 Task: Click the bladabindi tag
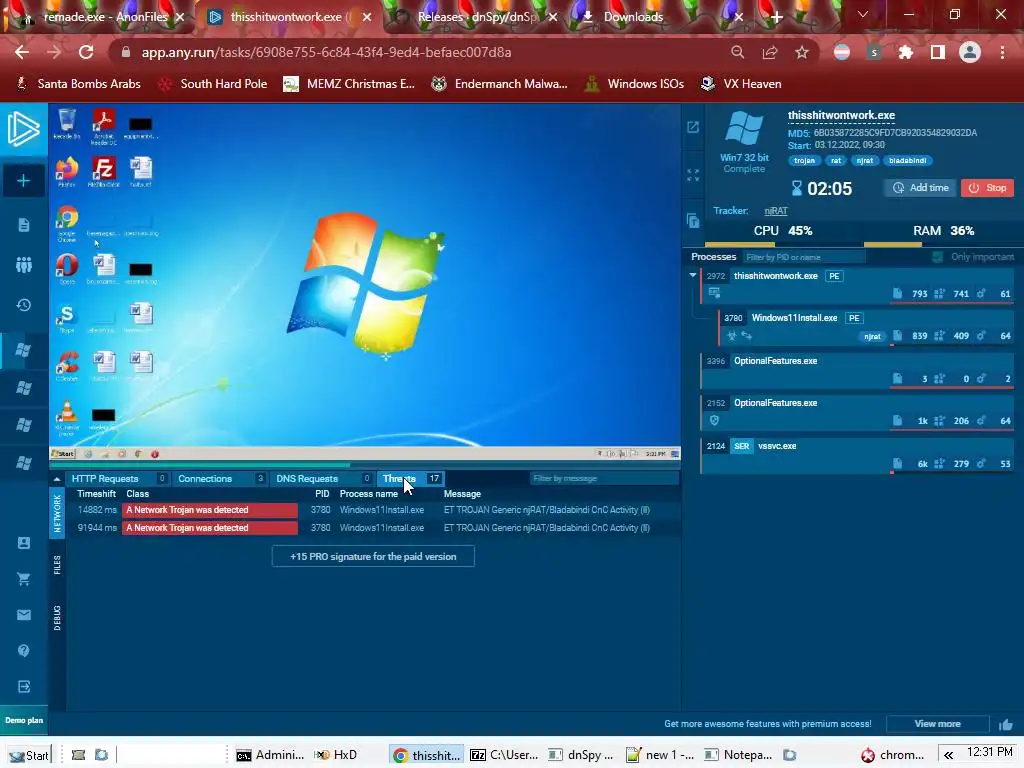pos(907,161)
